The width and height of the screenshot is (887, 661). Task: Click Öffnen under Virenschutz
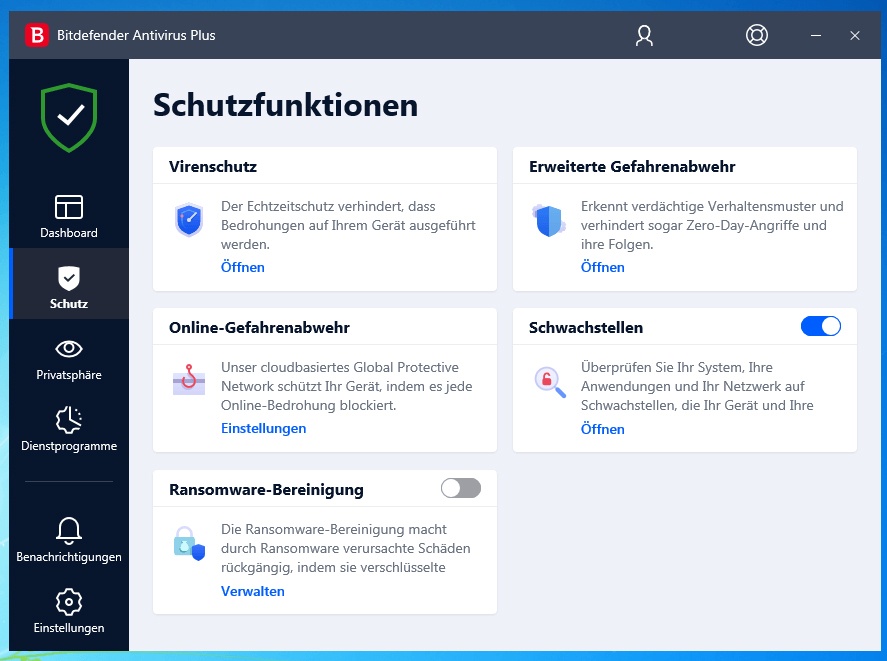click(x=243, y=267)
